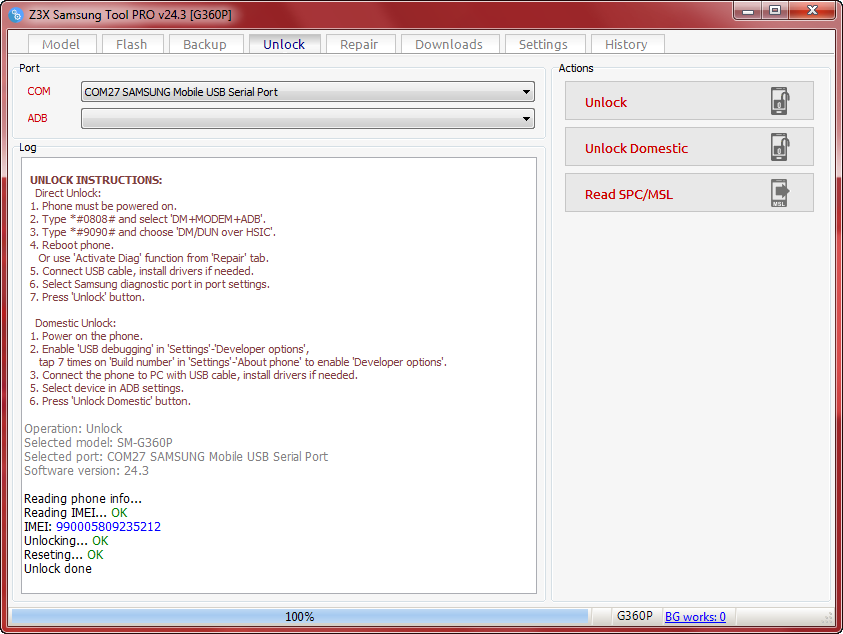Select the Unlock tab
The width and height of the screenshot is (843, 634).
pyautogui.click(x=284, y=44)
